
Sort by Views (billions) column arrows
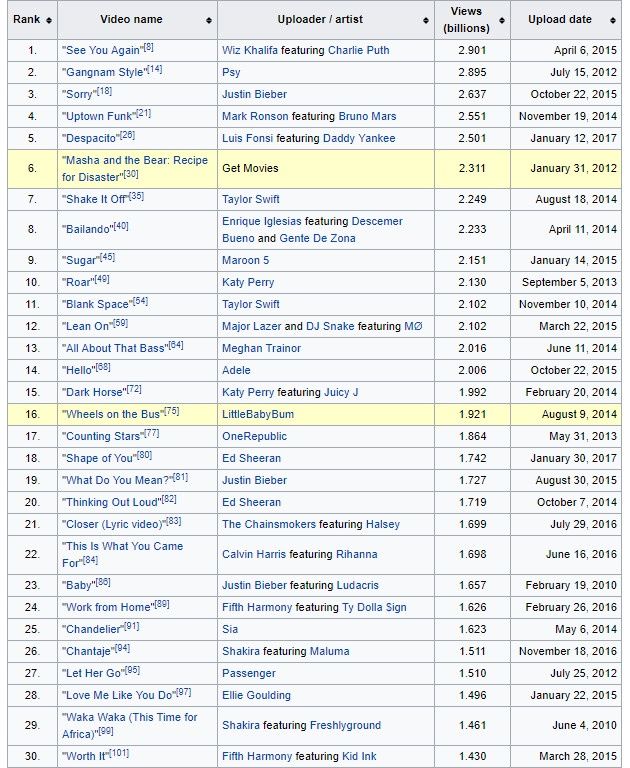tap(502, 20)
